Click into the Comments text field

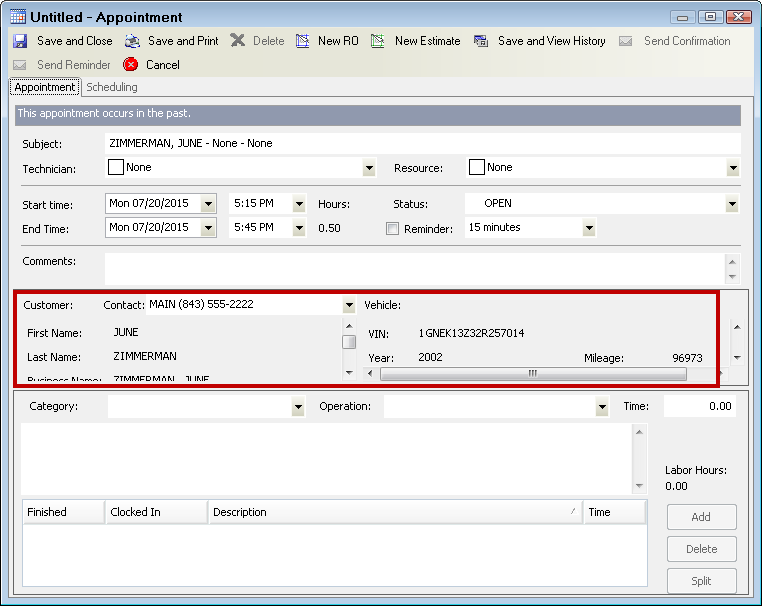pos(414,268)
